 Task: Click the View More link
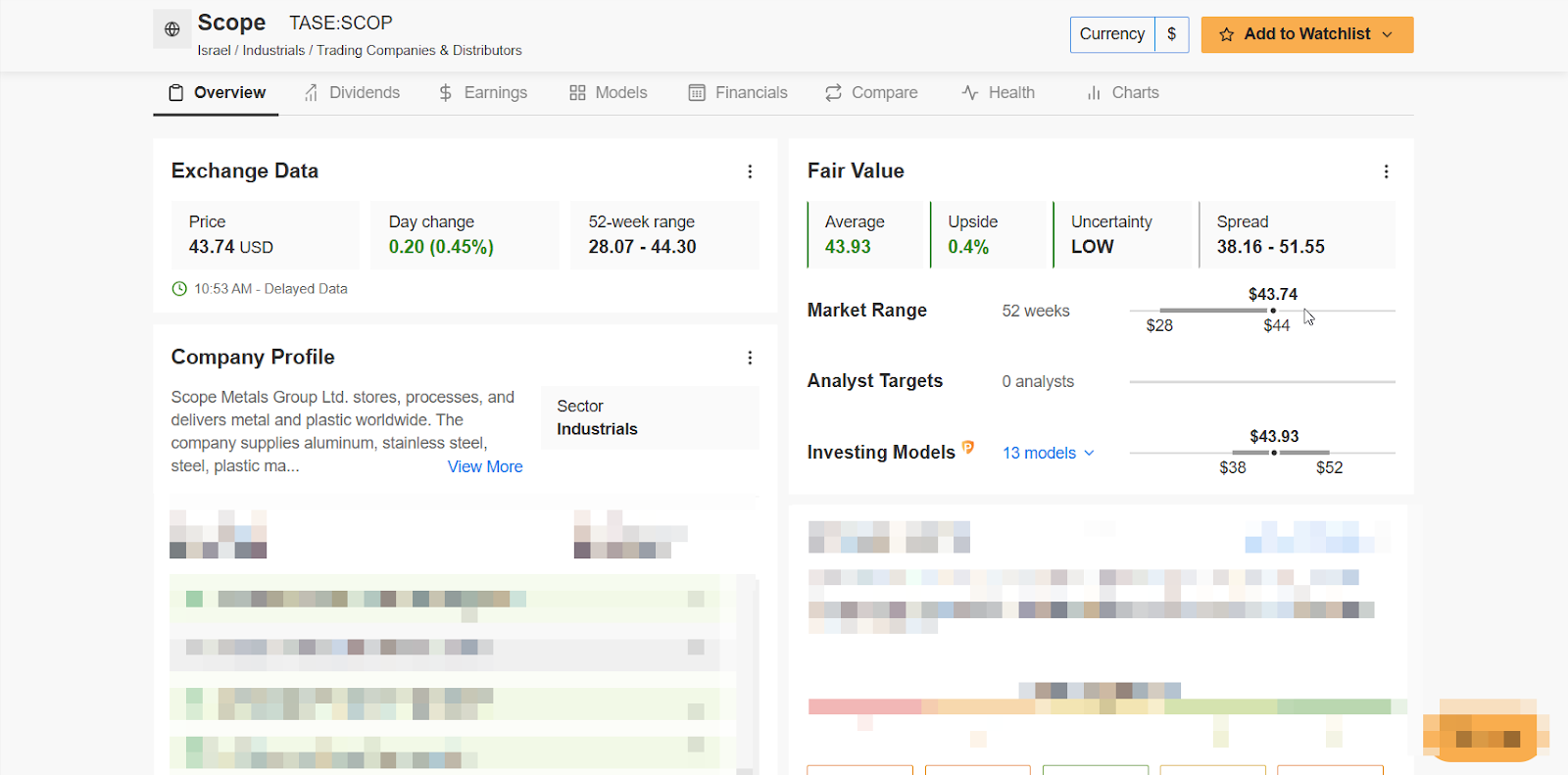pyautogui.click(x=485, y=467)
